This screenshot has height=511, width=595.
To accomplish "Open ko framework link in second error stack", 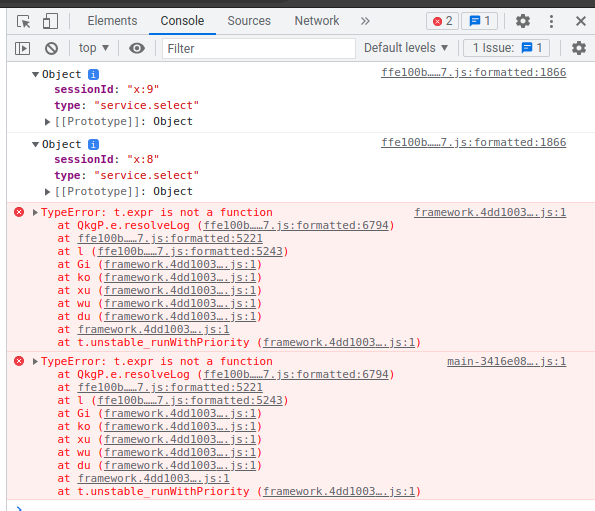I will coord(180,426).
